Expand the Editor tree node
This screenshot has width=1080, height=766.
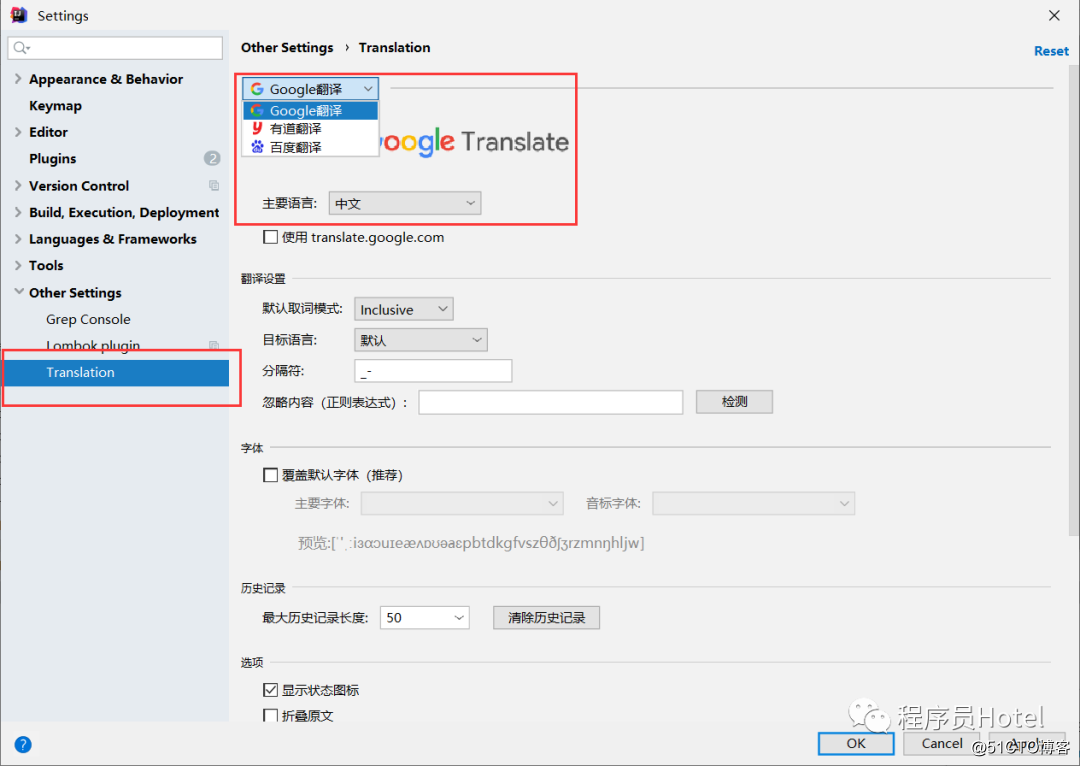pos(18,132)
